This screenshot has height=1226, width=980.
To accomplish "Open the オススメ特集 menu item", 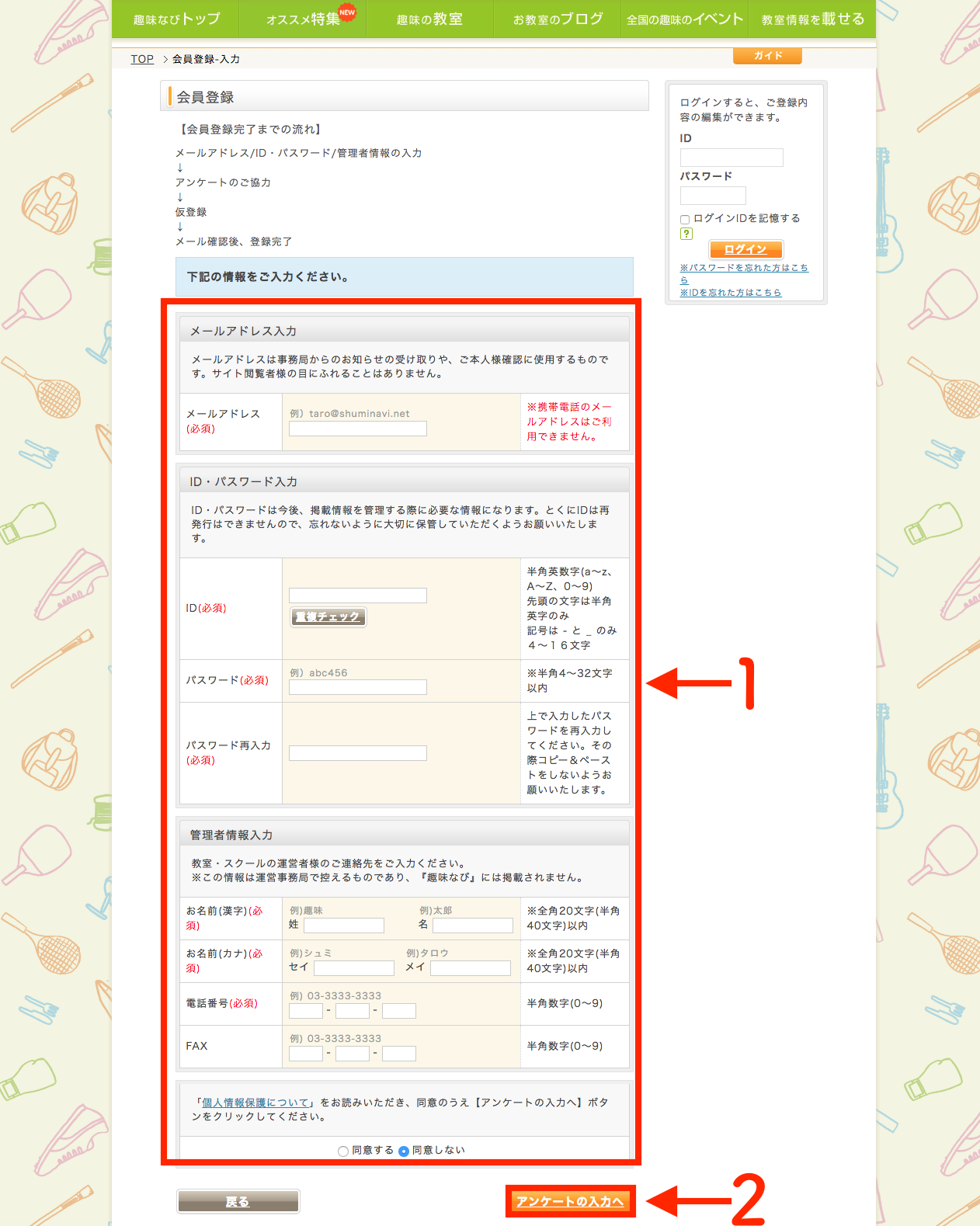I will tap(304, 19).
